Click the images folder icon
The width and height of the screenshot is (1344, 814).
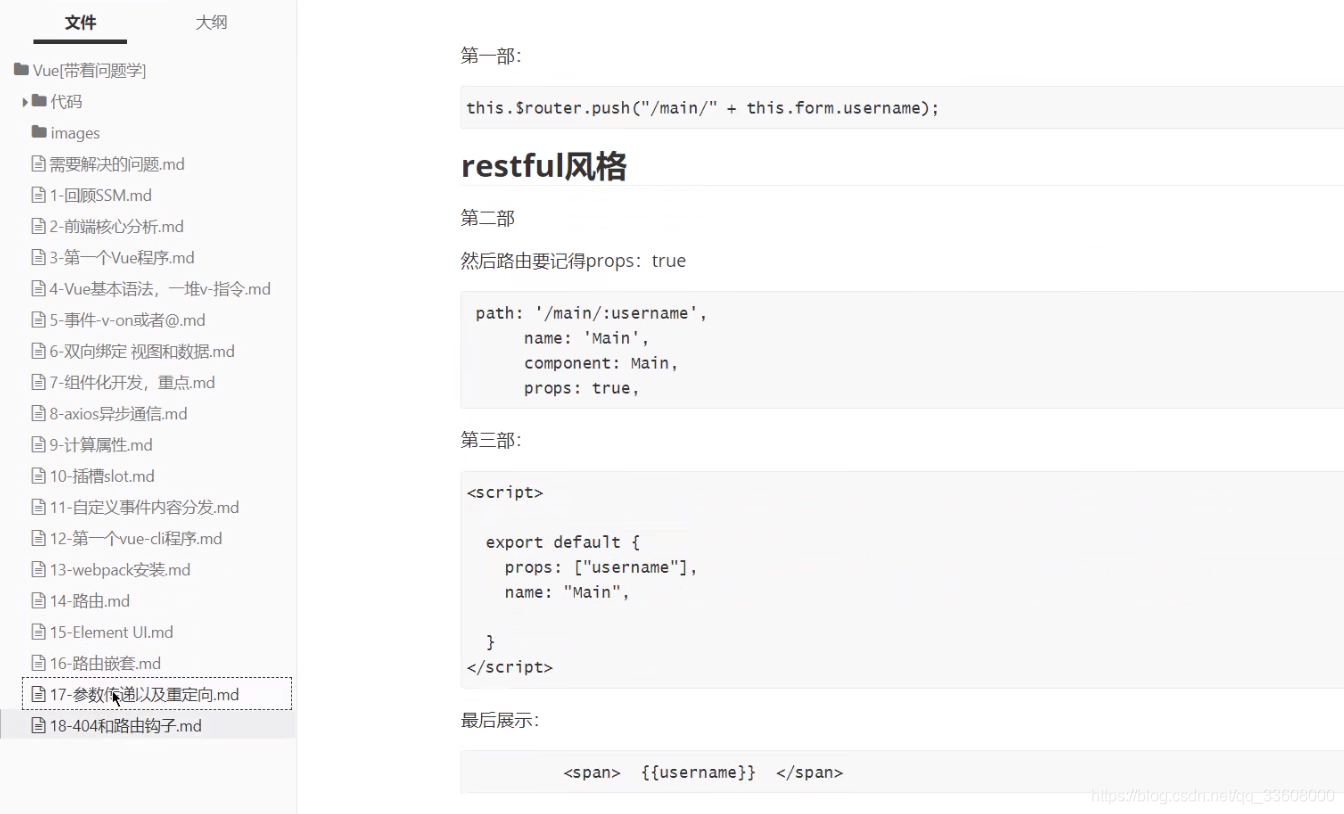point(39,132)
